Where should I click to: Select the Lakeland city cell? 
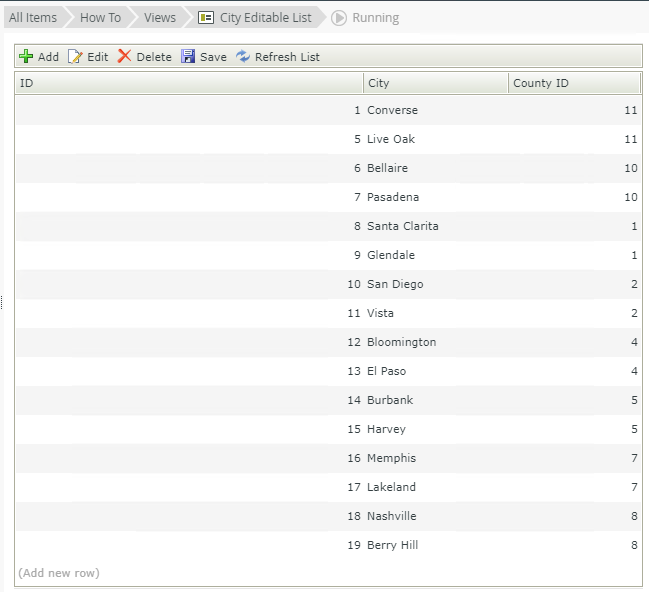pos(391,487)
